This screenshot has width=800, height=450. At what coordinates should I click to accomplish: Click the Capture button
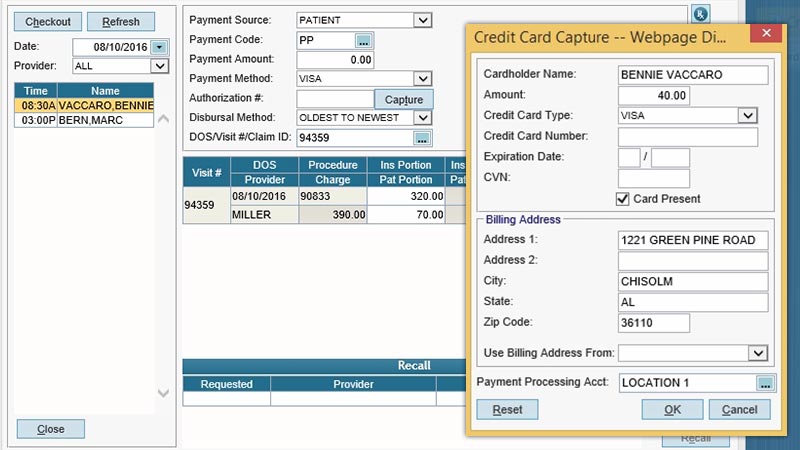click(404, 99)
